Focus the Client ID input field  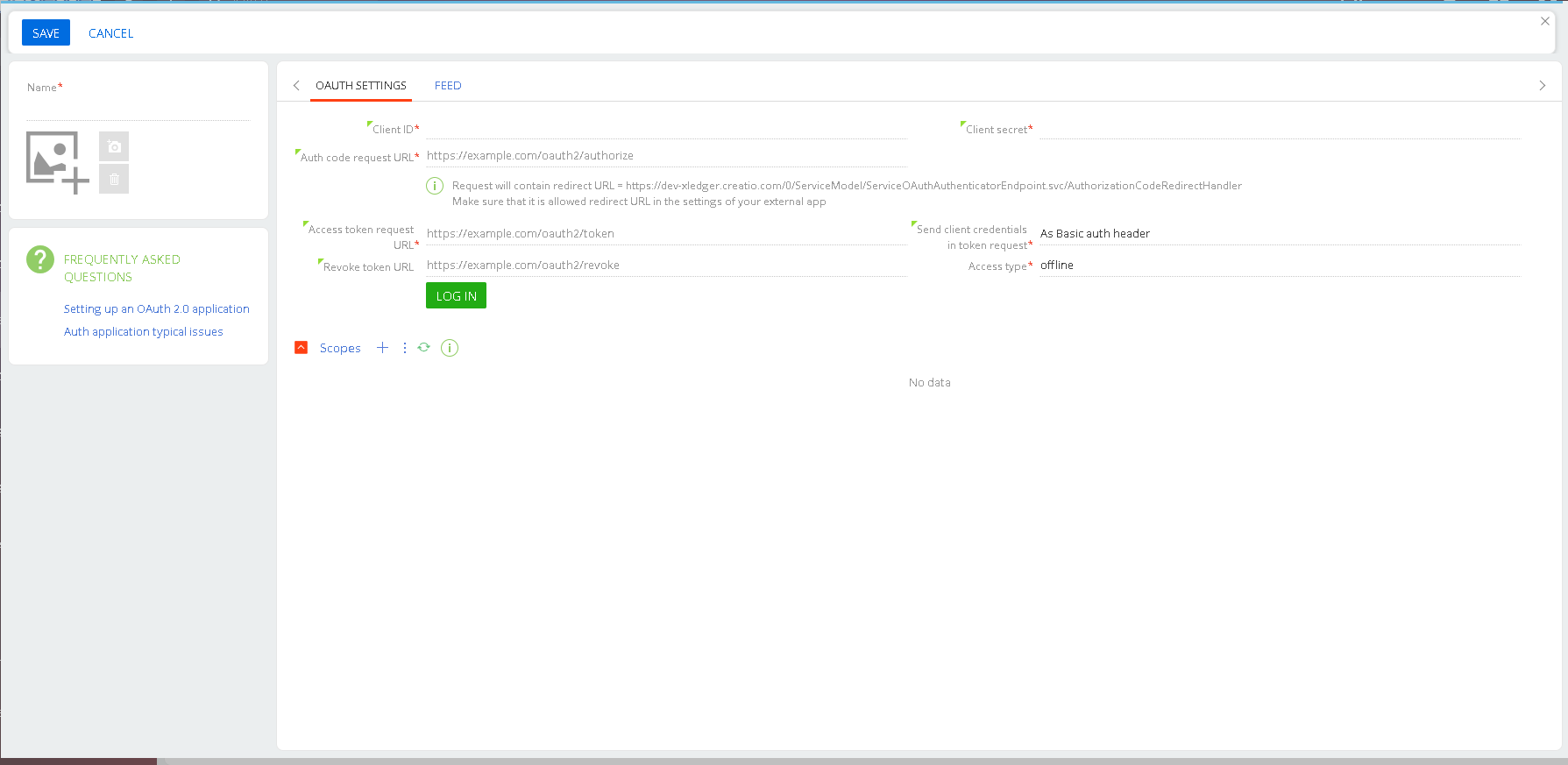click(x=665, y=129)
